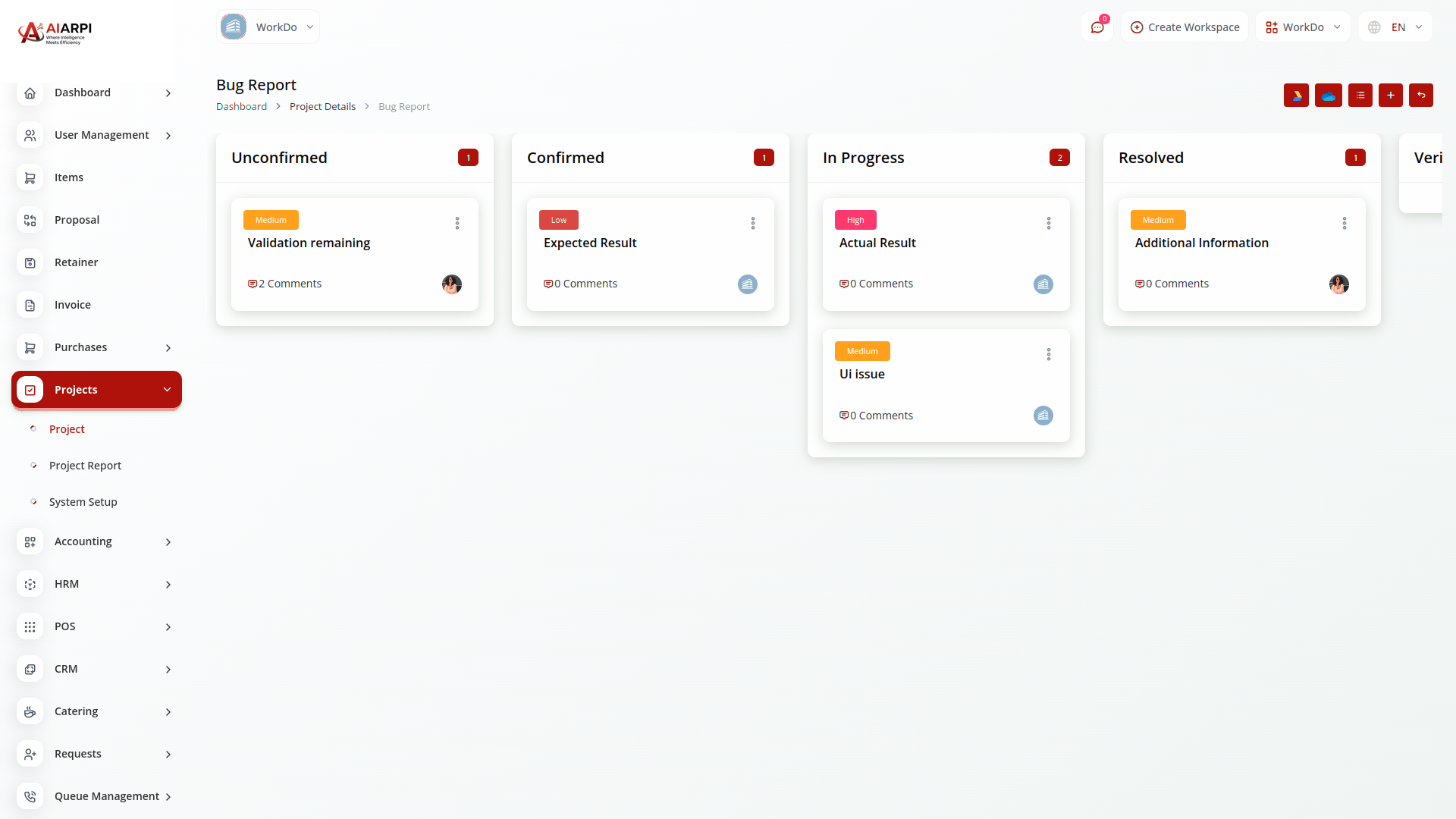Screen dimensions: 1456x819
Task: Open the WorkDo user dropdown at top right
Action: point(1303,27)
